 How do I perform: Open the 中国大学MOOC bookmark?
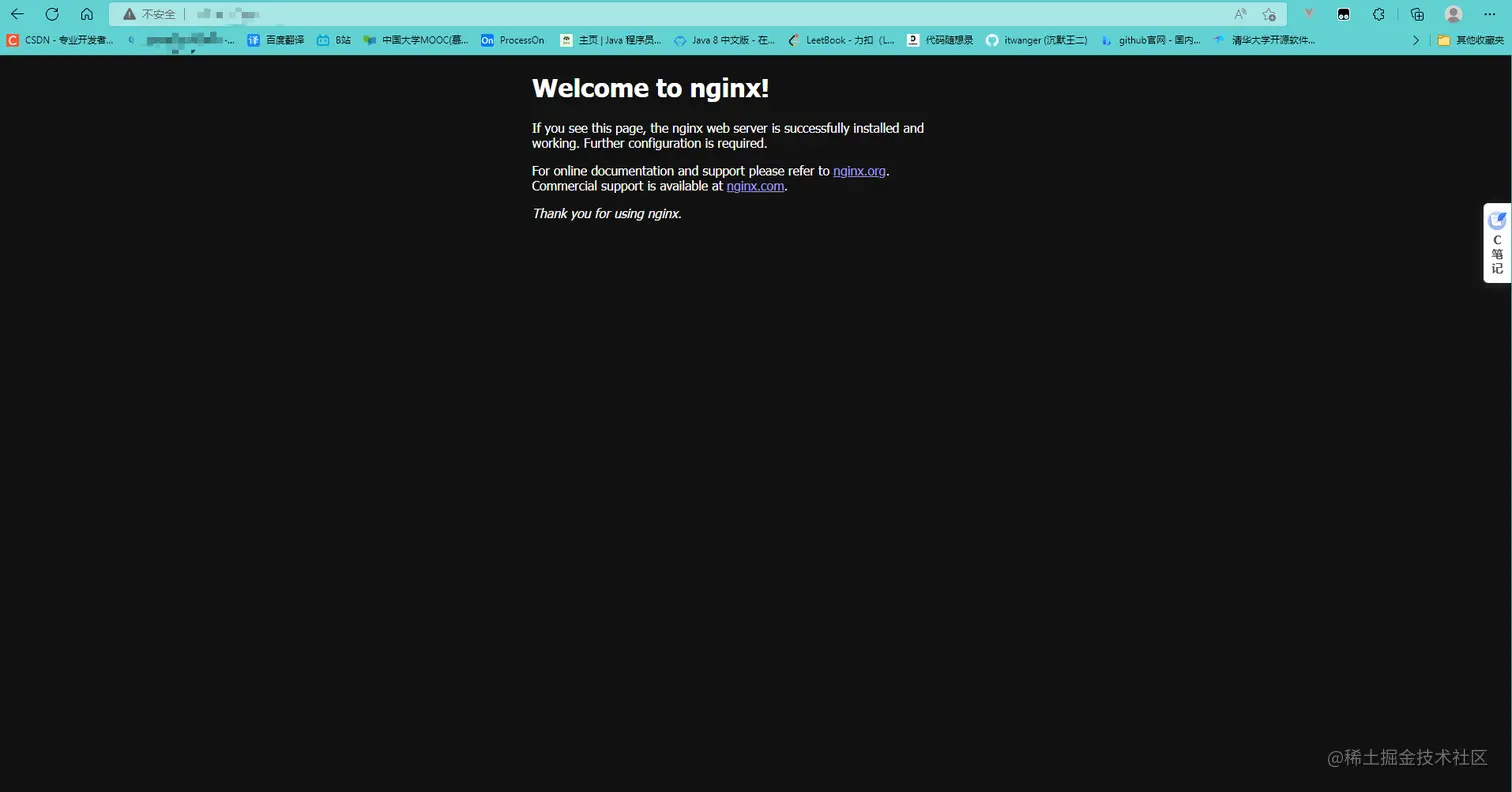click(416, 40)
